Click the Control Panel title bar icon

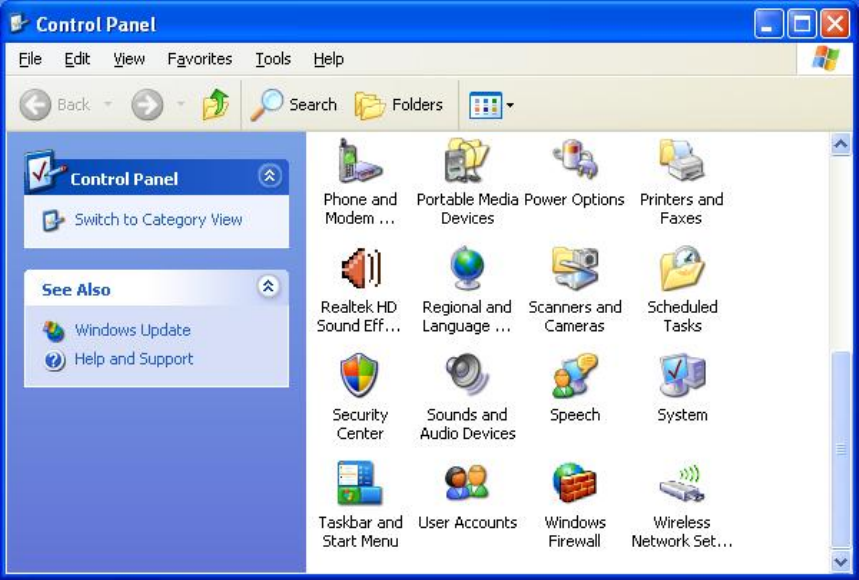[x=20, y=24]
